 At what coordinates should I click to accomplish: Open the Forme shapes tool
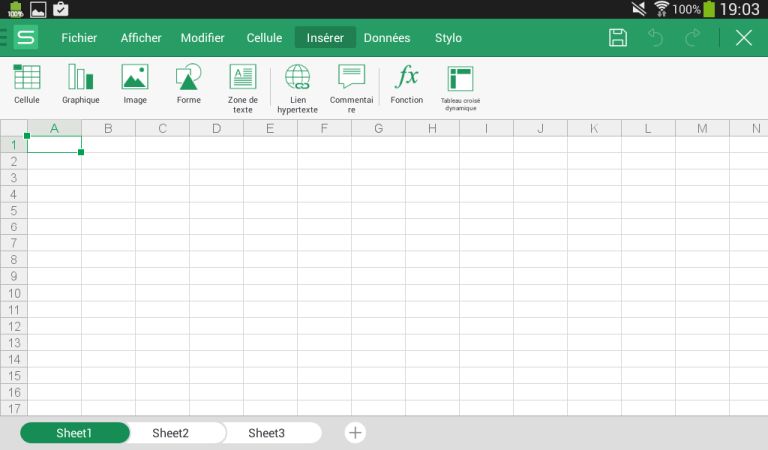[189, 84]
